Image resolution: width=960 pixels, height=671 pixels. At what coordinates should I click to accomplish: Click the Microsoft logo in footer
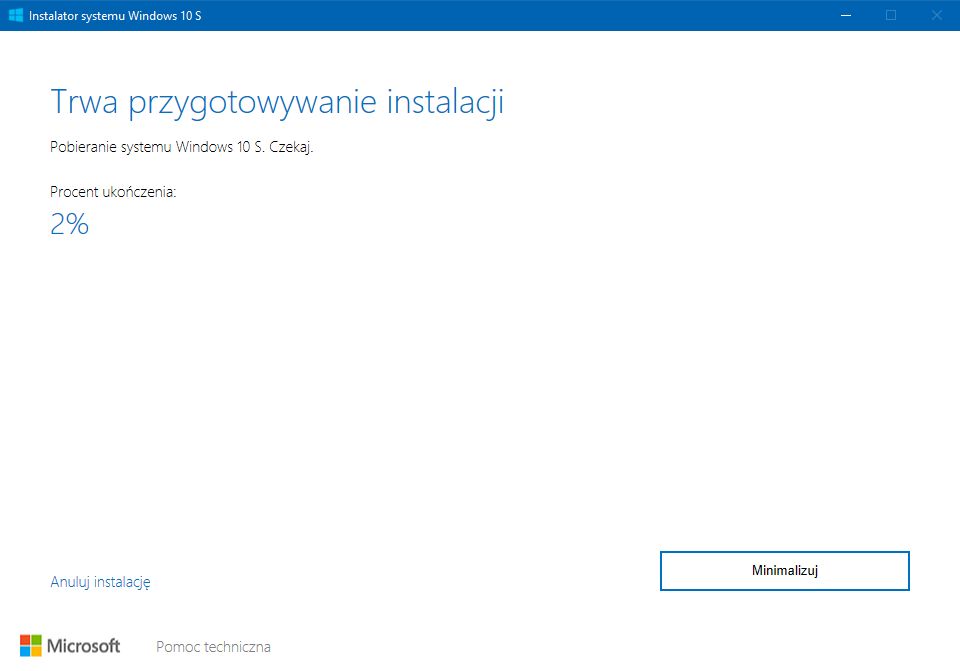point(70,646)
